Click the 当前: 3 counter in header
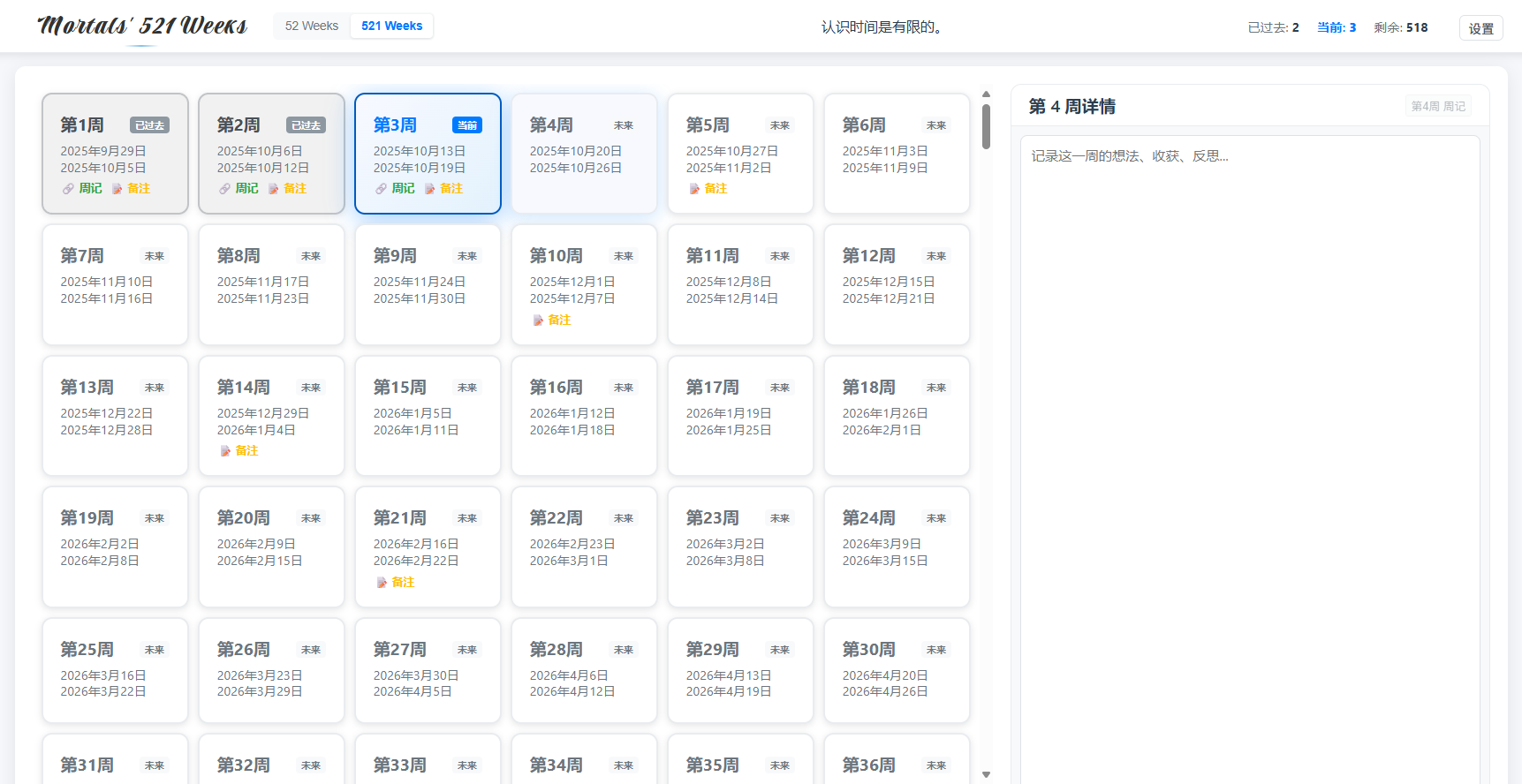 click(1336, 27)
